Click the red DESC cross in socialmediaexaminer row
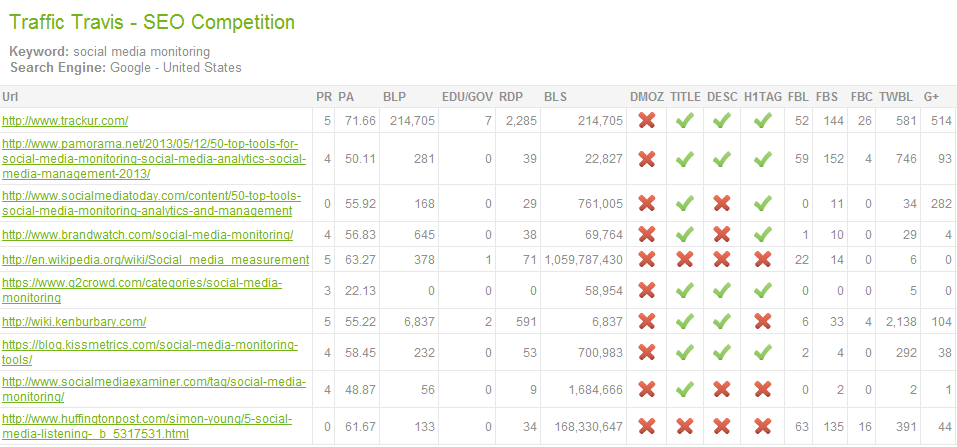This screenshot has width=957, height=447. pyautogui.click(x=721, y=390)
